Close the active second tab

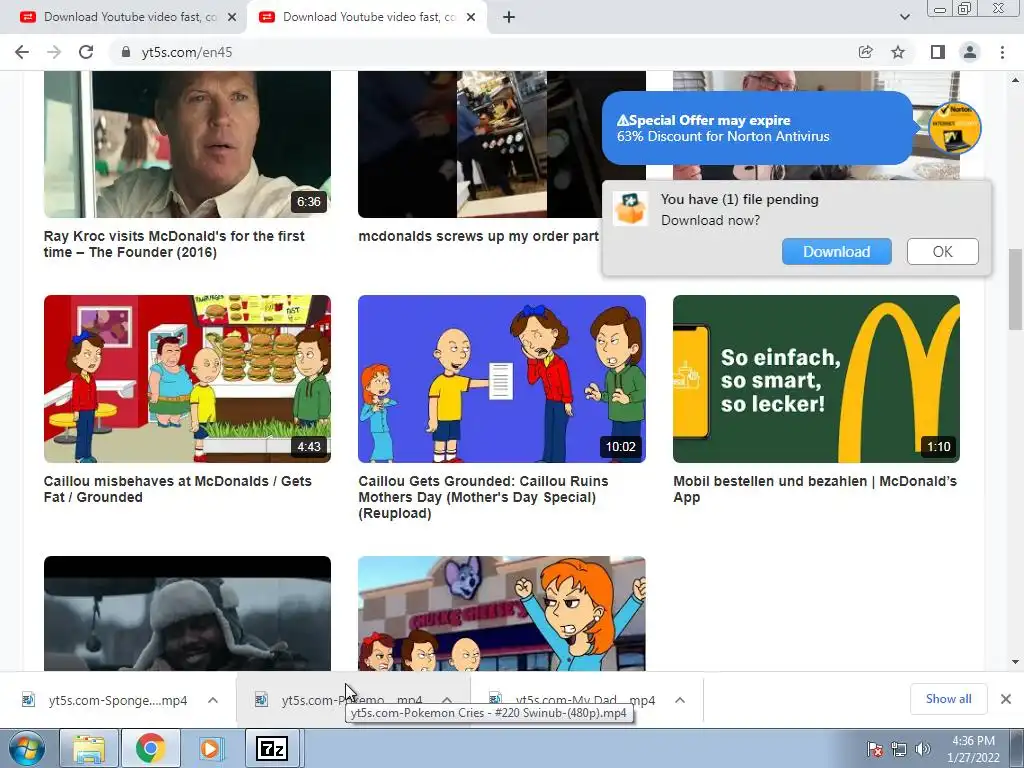(x=471, y=18)
